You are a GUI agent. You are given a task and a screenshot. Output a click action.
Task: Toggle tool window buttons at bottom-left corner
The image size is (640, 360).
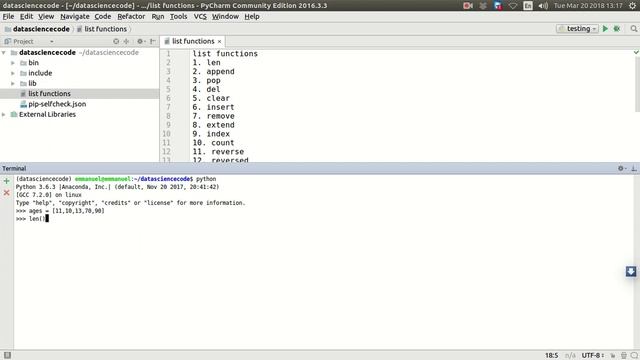tap(7, 355)
